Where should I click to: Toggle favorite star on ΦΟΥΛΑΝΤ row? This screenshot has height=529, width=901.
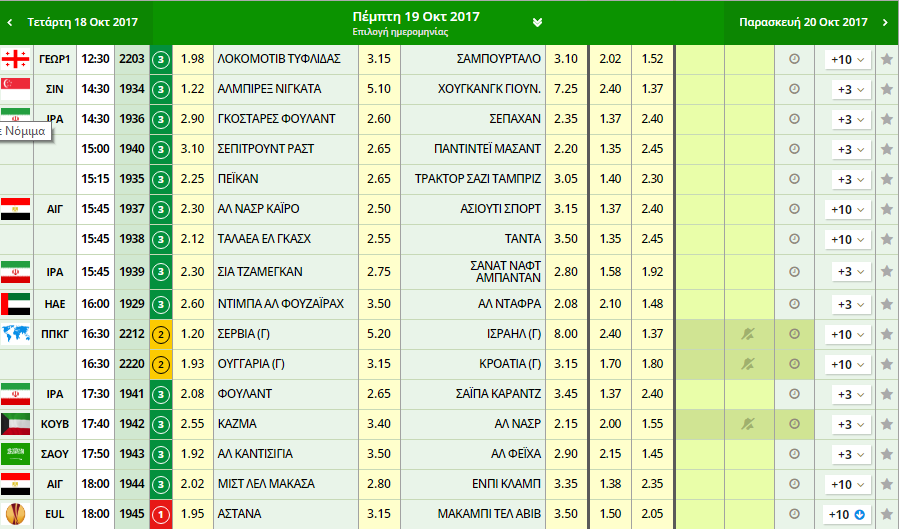(887, 394)
